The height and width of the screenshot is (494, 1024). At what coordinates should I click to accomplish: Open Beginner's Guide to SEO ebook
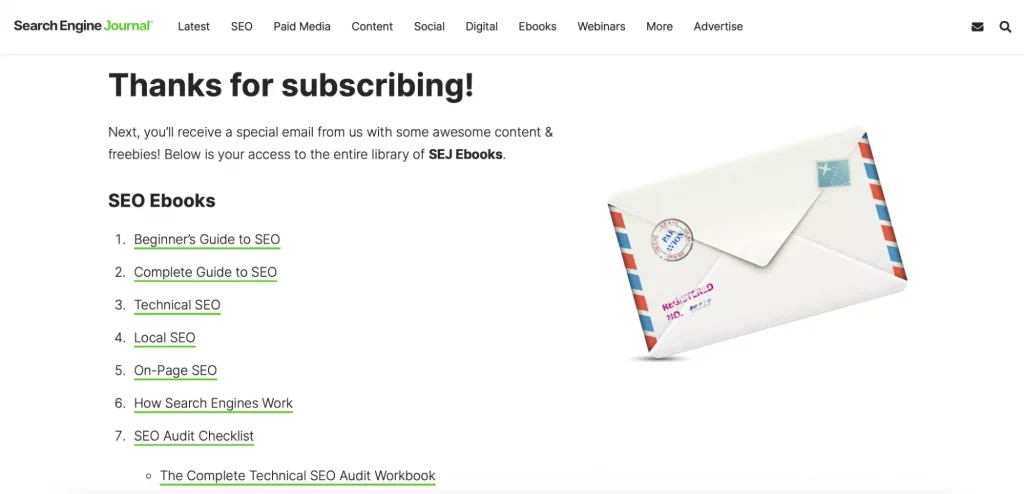click(x=207, y=240)
